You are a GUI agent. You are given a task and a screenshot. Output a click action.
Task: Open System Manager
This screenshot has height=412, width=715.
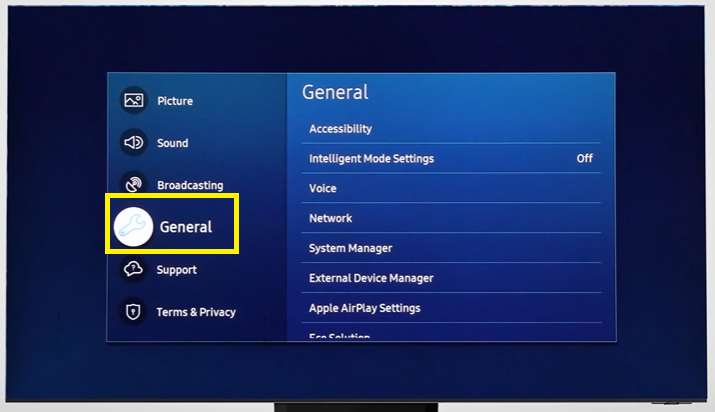(x=451, y=248)
